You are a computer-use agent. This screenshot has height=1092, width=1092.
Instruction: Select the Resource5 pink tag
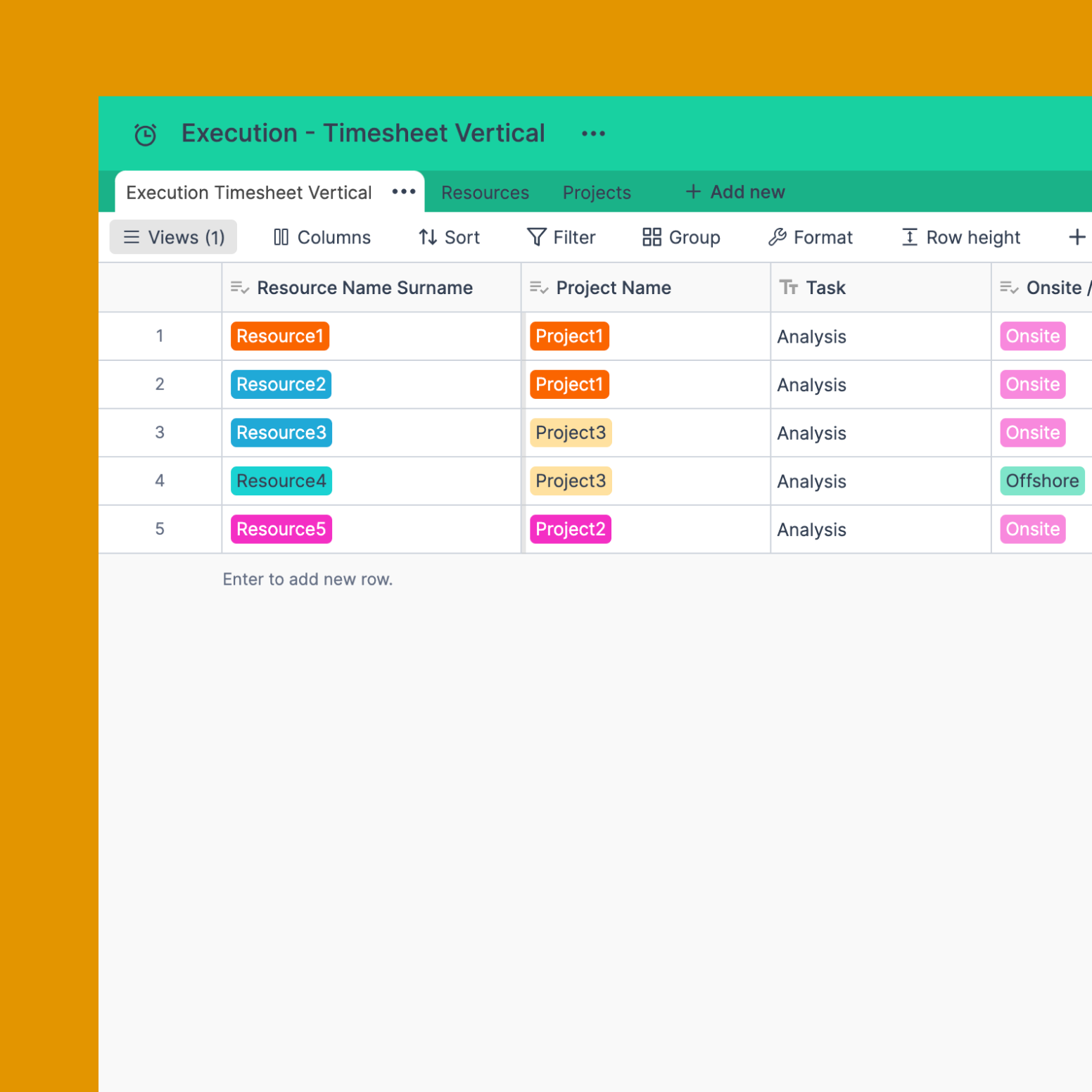281,528
